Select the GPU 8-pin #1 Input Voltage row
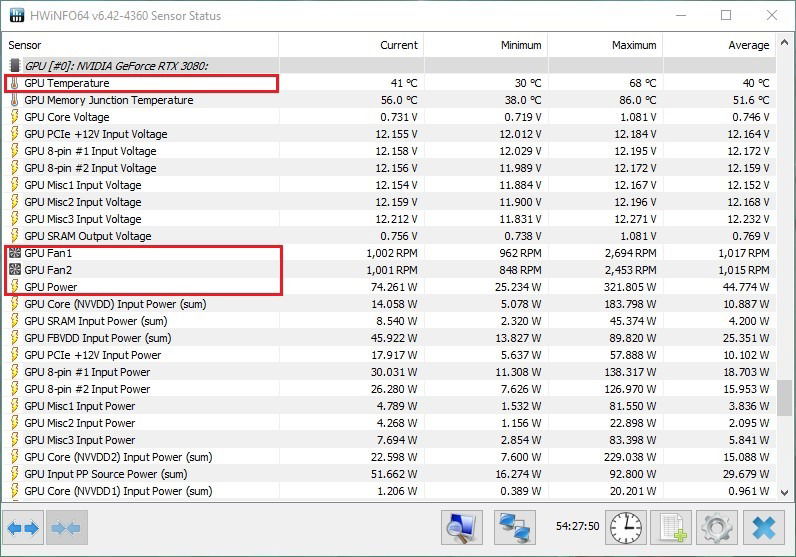The height and width of the screenshot is (557, 796). click(x=390, y=151)
